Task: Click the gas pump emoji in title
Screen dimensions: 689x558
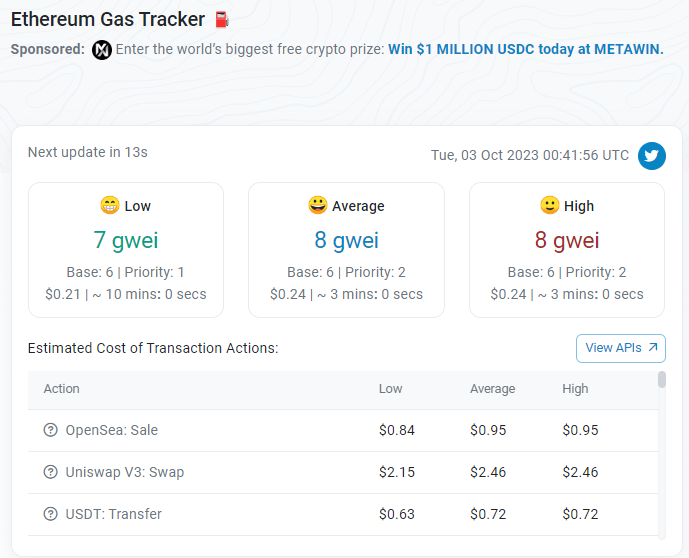Action: pyautogui.click(x=221, y=19)
